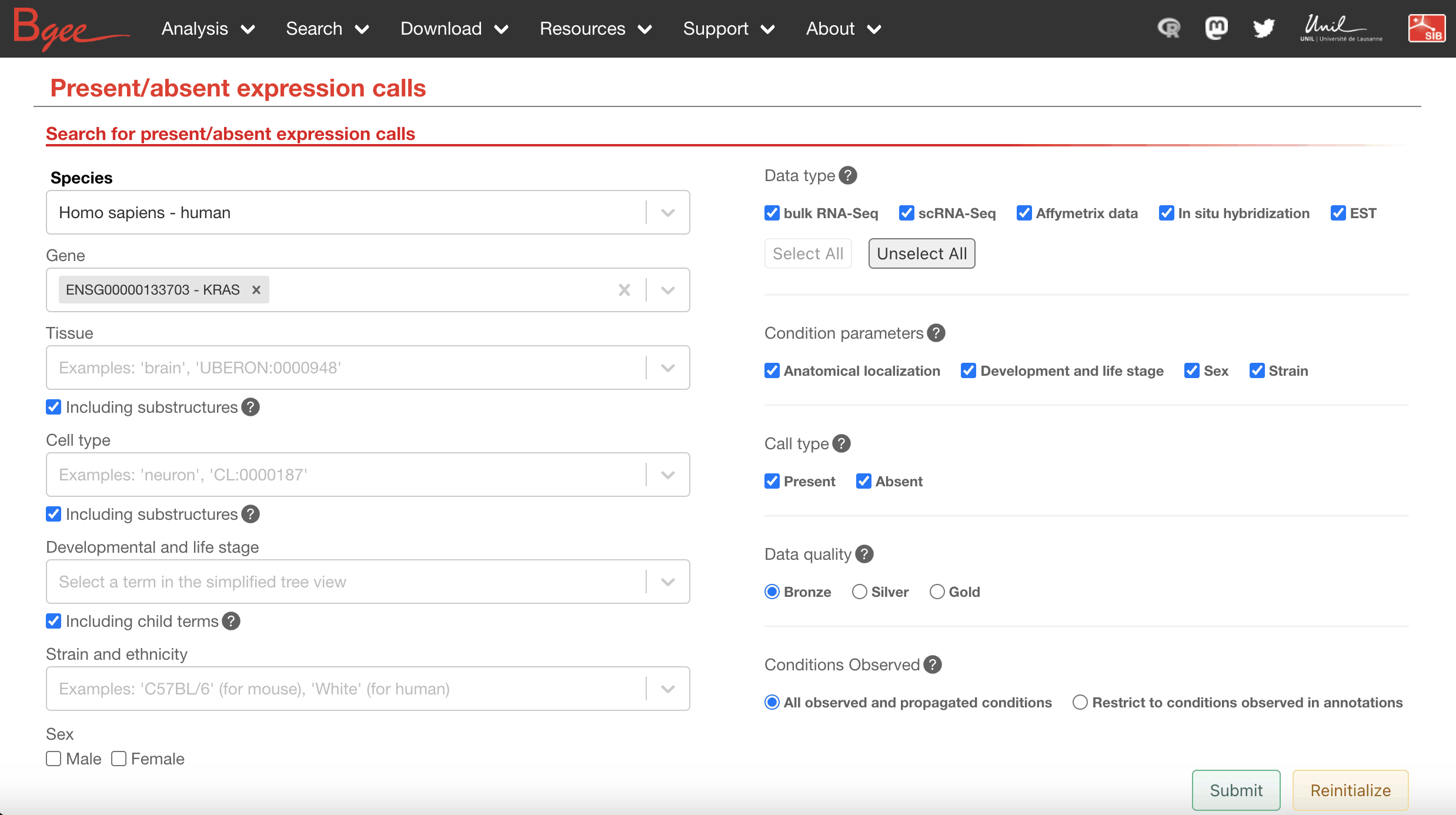Click the Data type help question-mark icon
This screenshot has width=1456, height=815.
[x=847, y=175]
